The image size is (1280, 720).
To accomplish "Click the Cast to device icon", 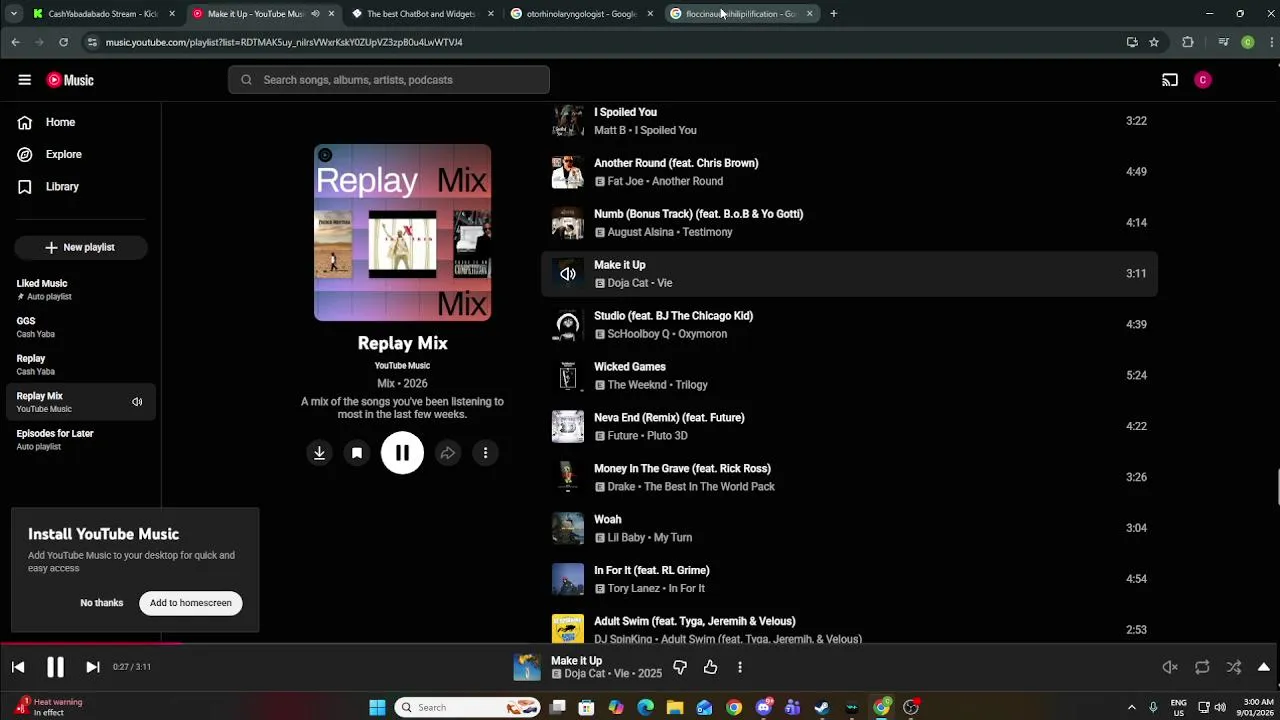I will [1170, 80].
